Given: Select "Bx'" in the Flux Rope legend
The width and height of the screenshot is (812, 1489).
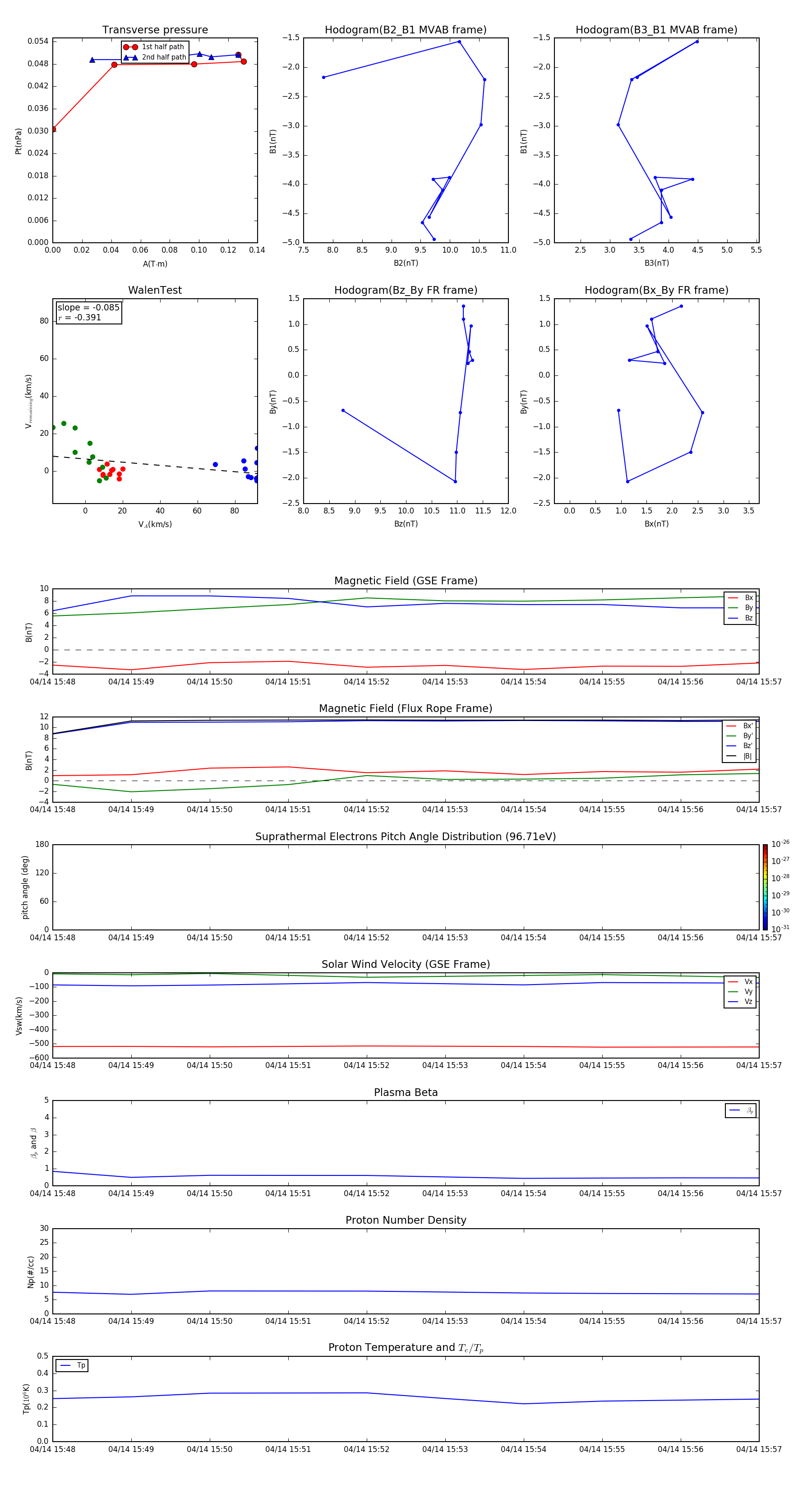Looking at the screenshot, I should (x=740, y=726).
